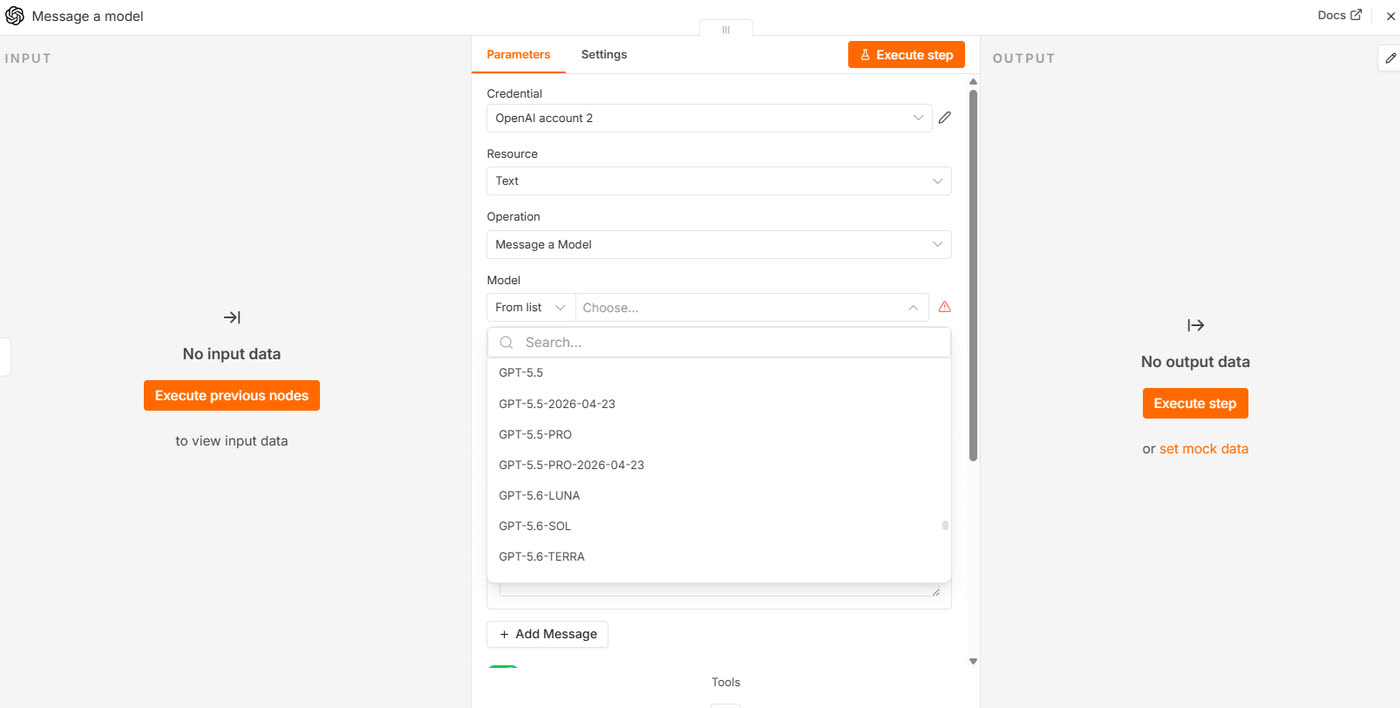Switch to the Settings tab
Screen dimensions: 1400x708
click(x=604, y=54)
